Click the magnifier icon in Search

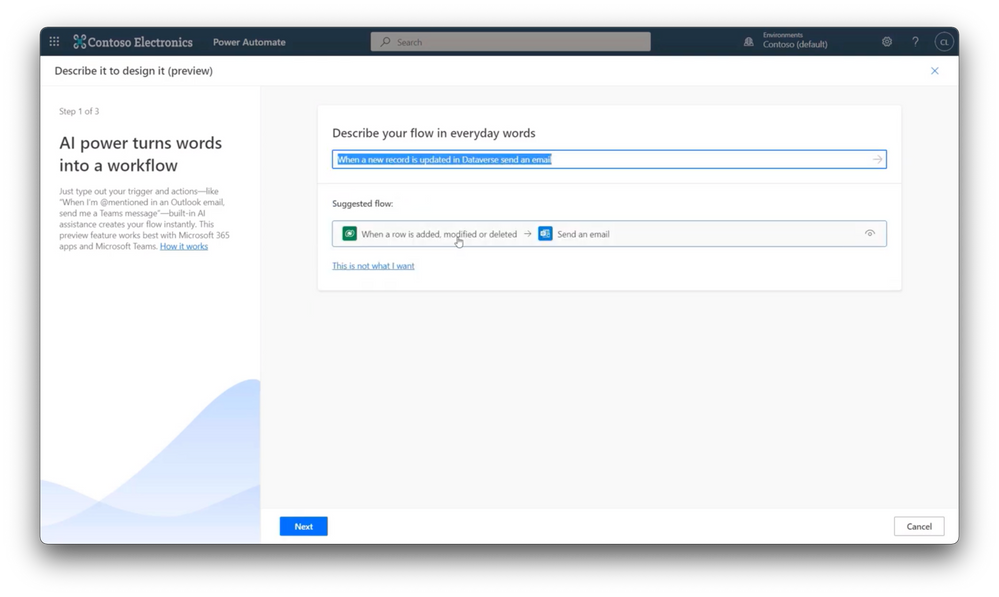pos(385,42)
